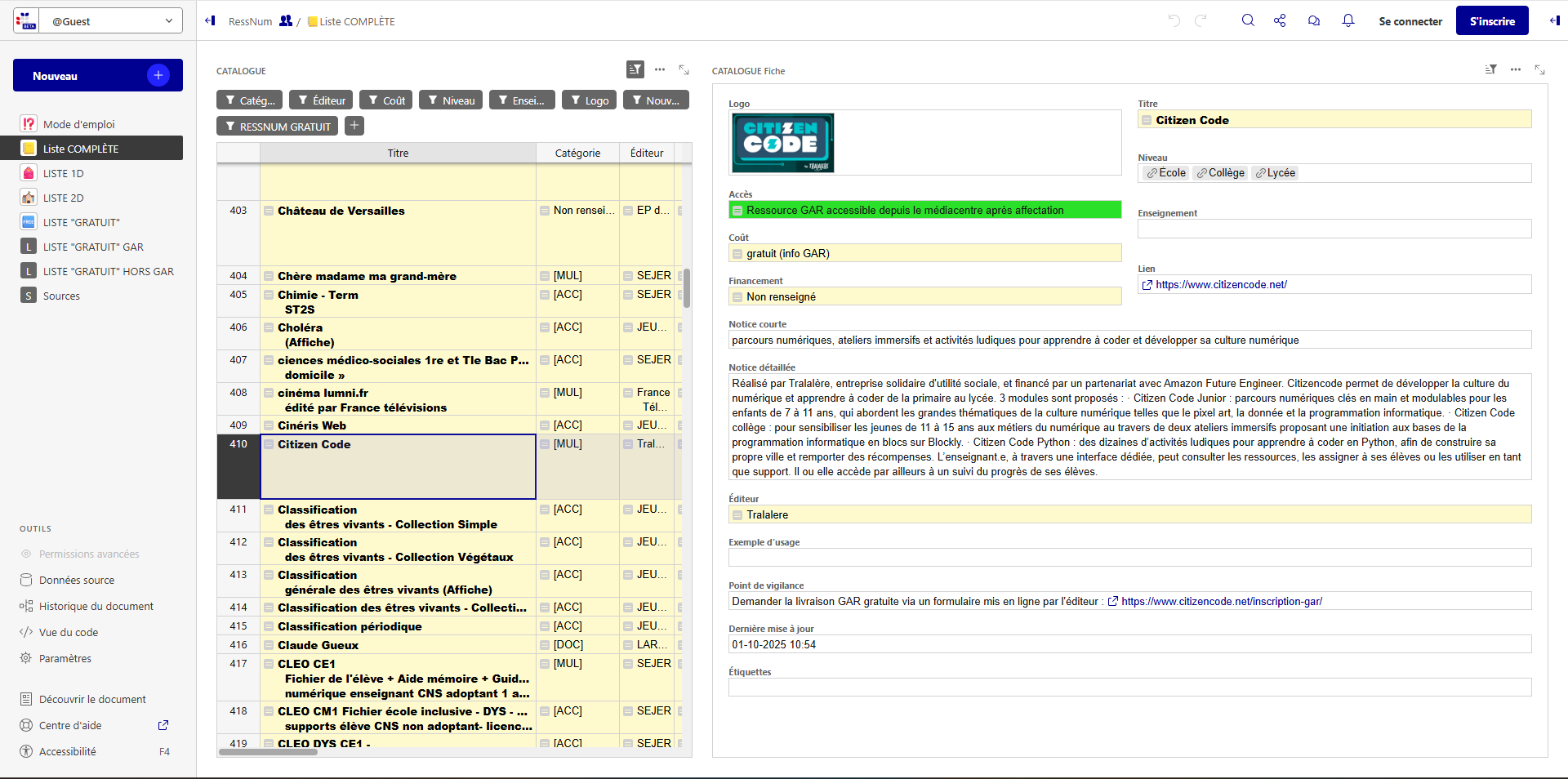The height and width of the screenshot is (779, 1568).
Task: Open the share icon in top bar
Action: 1280,20
